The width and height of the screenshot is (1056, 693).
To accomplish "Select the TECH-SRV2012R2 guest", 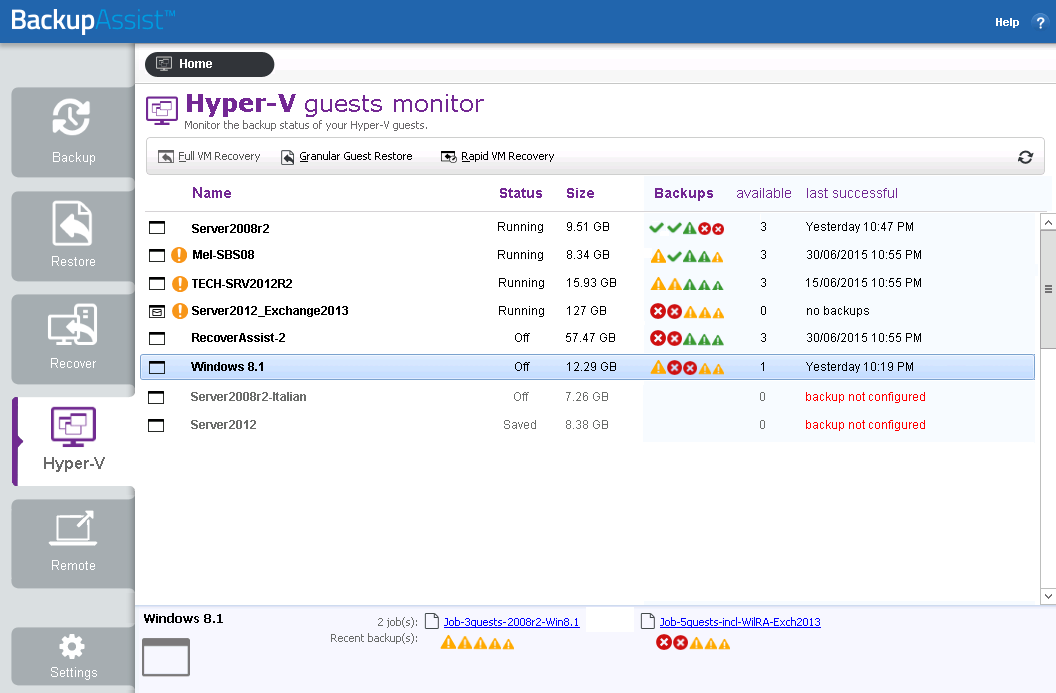I will coord(587,284).
